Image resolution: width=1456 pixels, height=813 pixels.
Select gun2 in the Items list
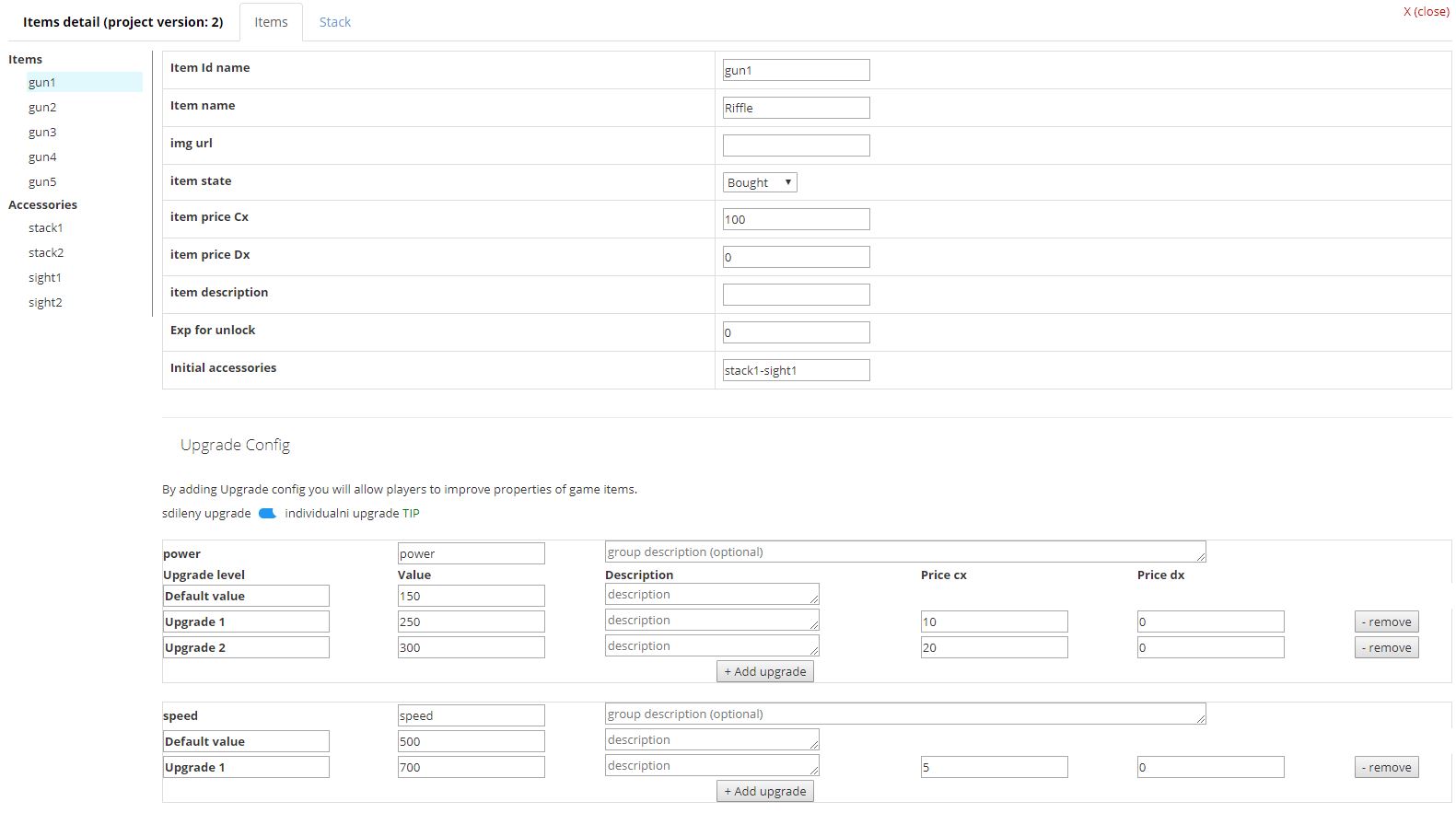42,108
